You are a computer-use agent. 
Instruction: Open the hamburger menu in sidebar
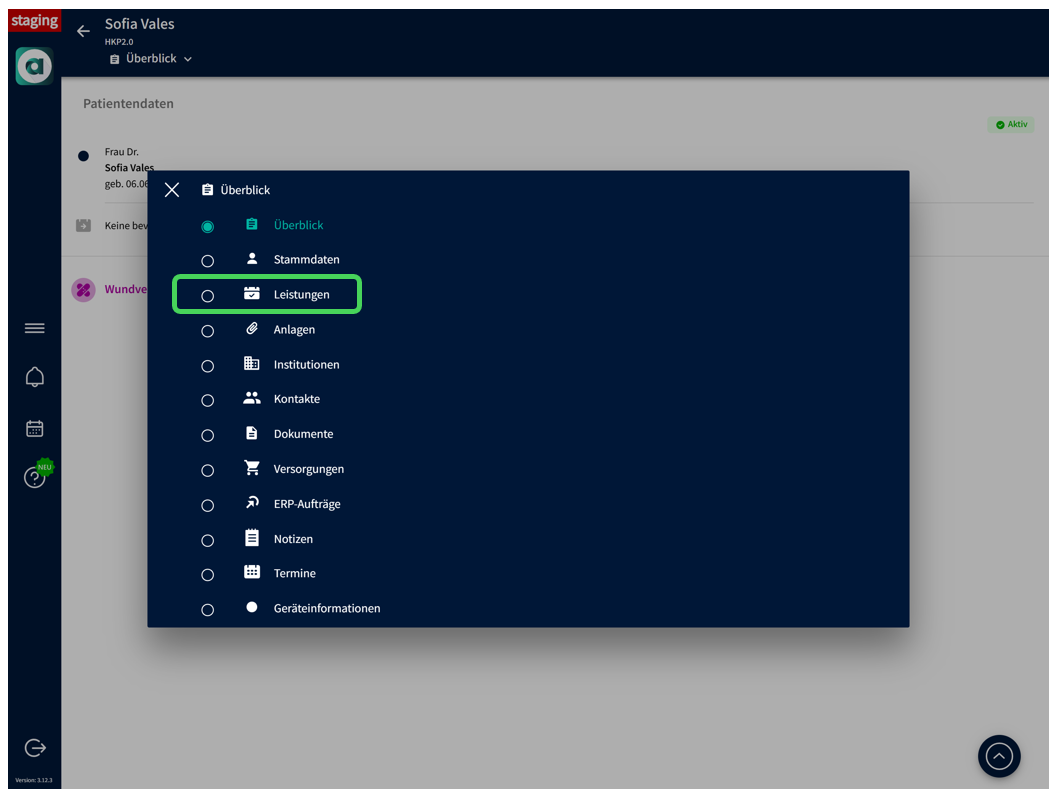point(35,328)
